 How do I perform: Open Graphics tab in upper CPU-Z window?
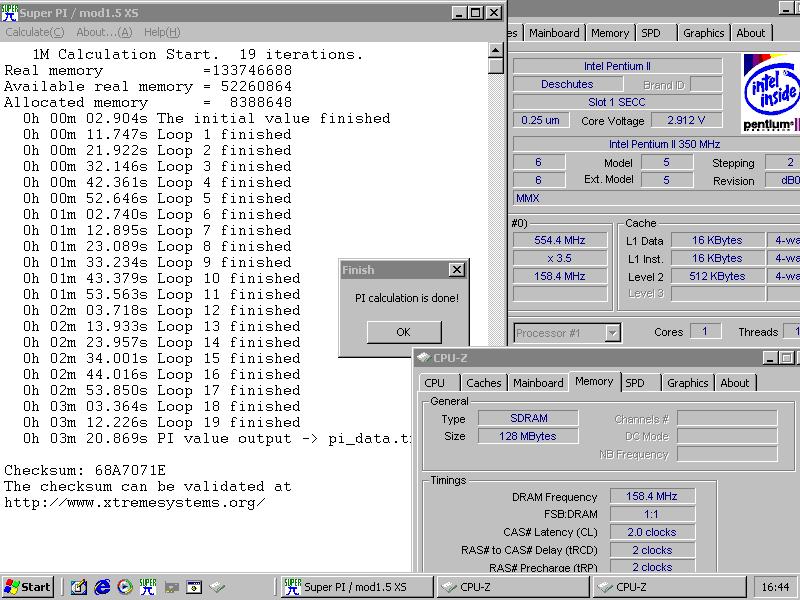[704, 33]
